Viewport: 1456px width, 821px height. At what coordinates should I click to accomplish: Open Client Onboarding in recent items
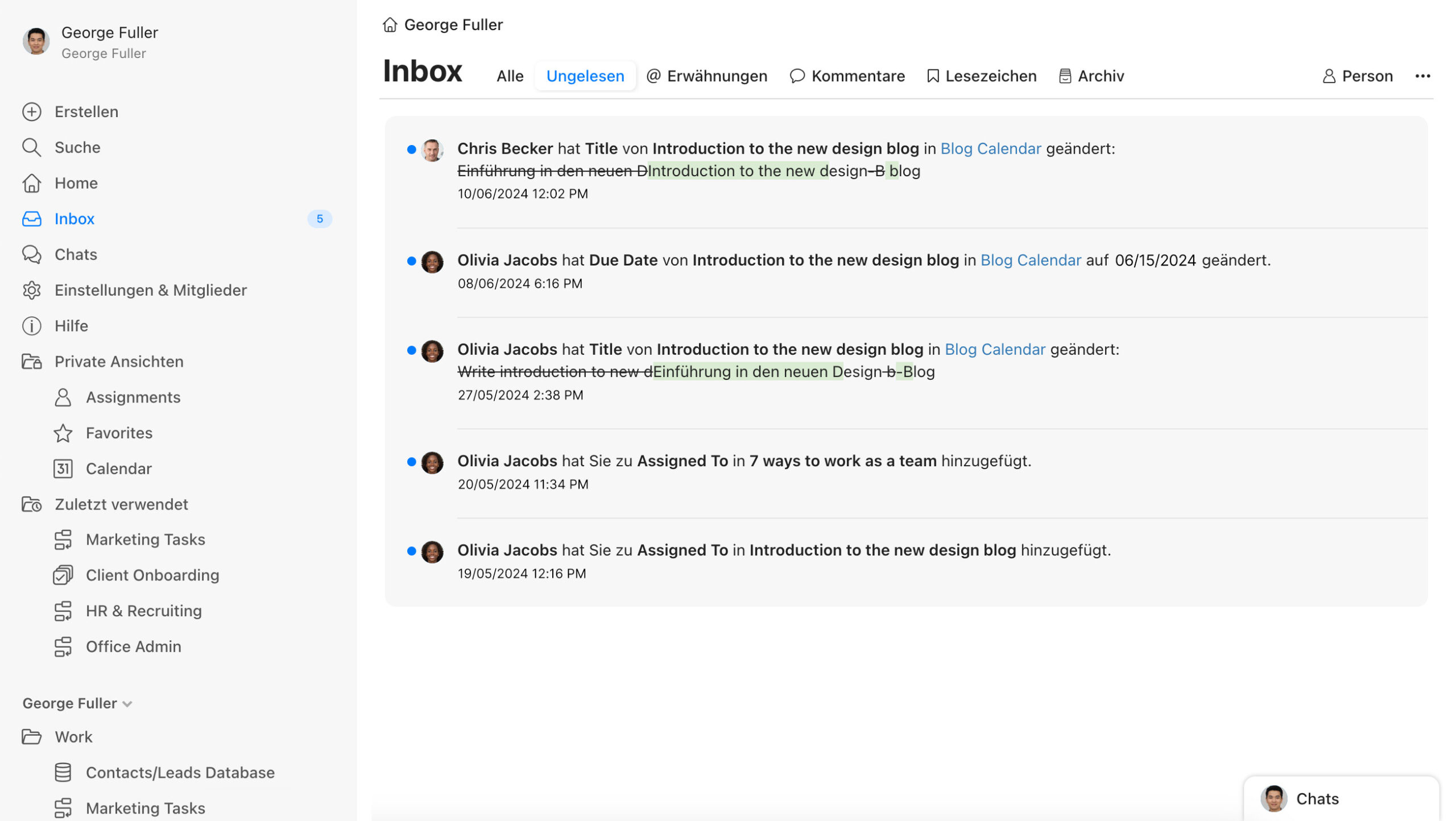[152, 575]
